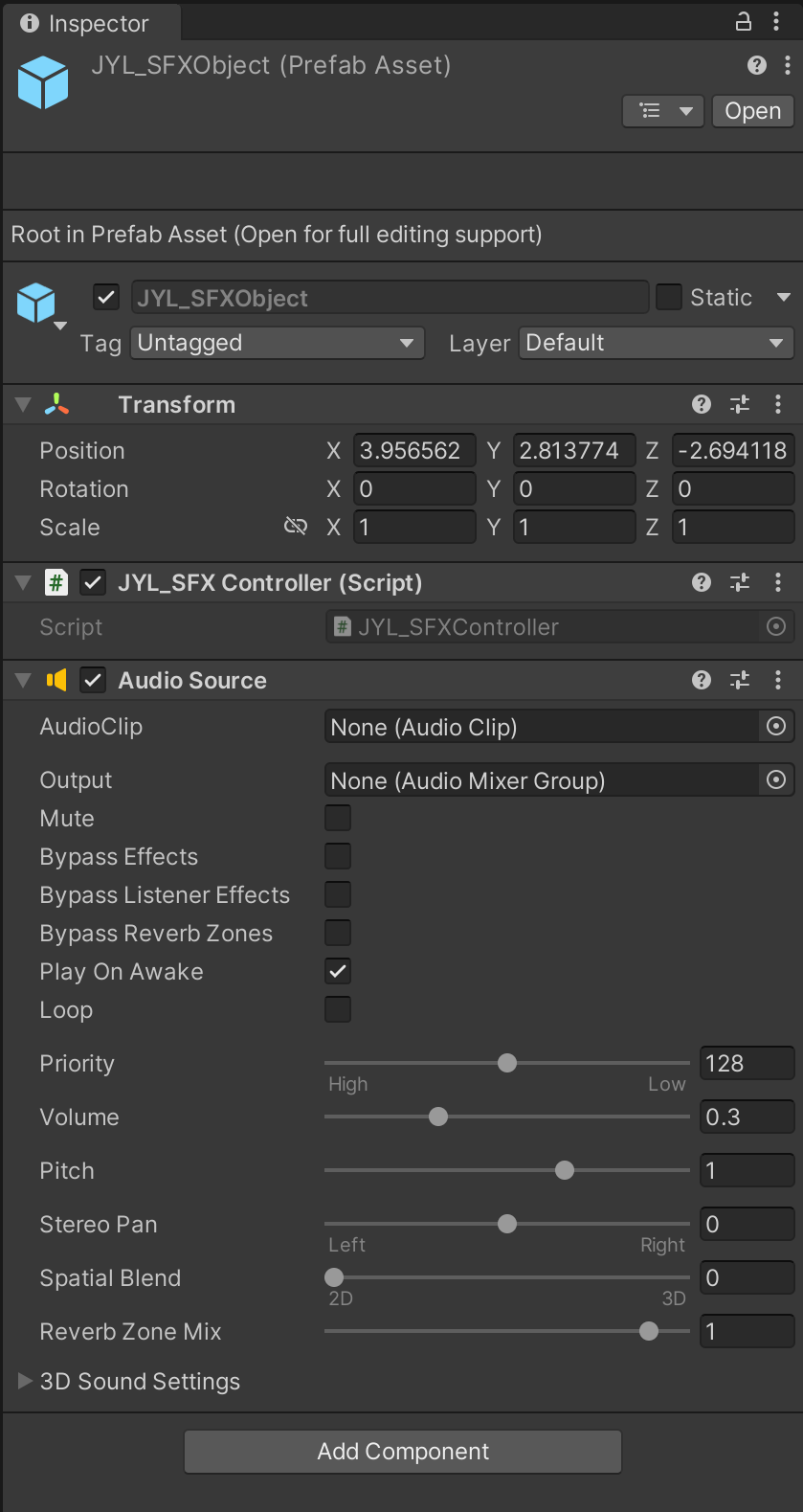The width and height of the screenshot is (803, 1512).
Task: Click the Priority value field 128
Action: point(747,1063)
